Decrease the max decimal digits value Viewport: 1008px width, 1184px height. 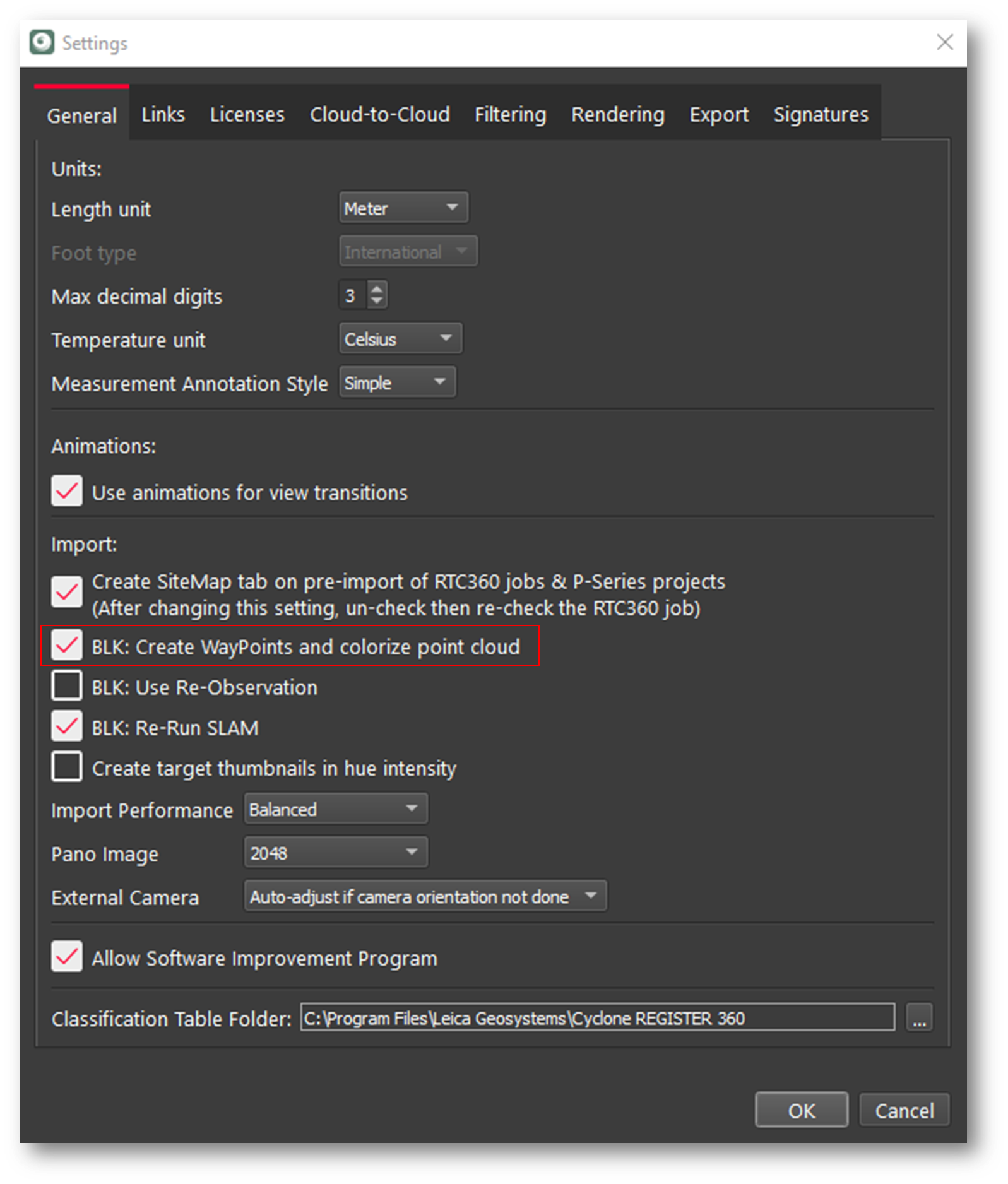click(377, 301)
